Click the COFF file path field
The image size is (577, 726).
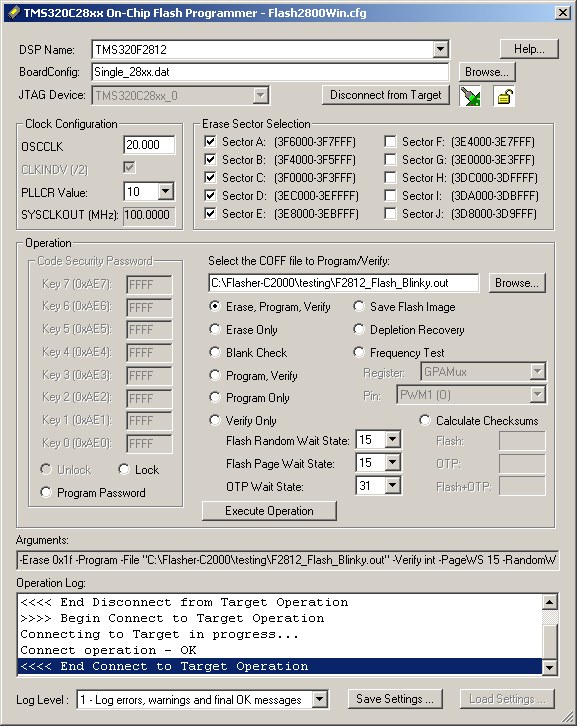[344, 283]
